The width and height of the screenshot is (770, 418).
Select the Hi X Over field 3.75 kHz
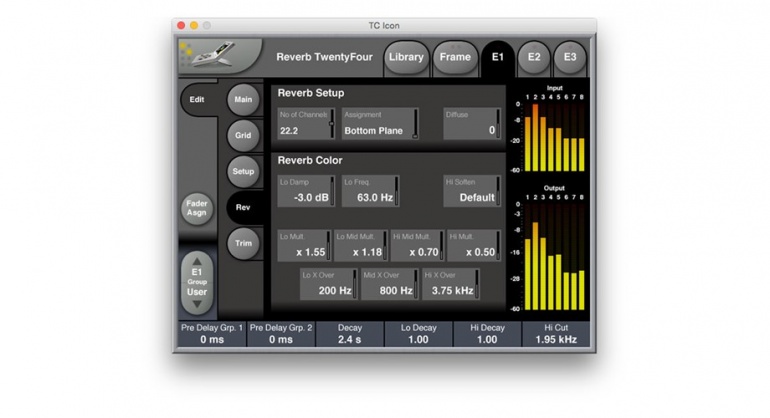pyautogui.click(x=451, y=284)
